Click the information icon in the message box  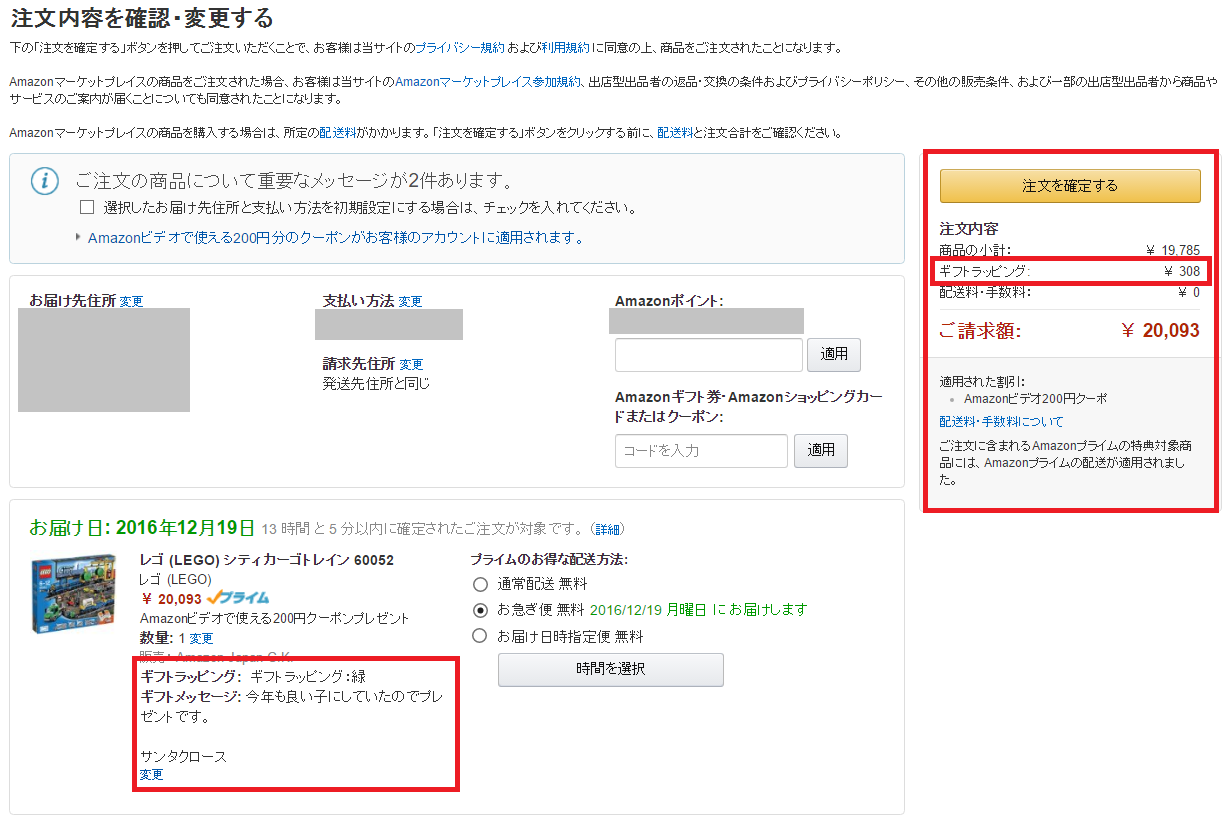44,181
